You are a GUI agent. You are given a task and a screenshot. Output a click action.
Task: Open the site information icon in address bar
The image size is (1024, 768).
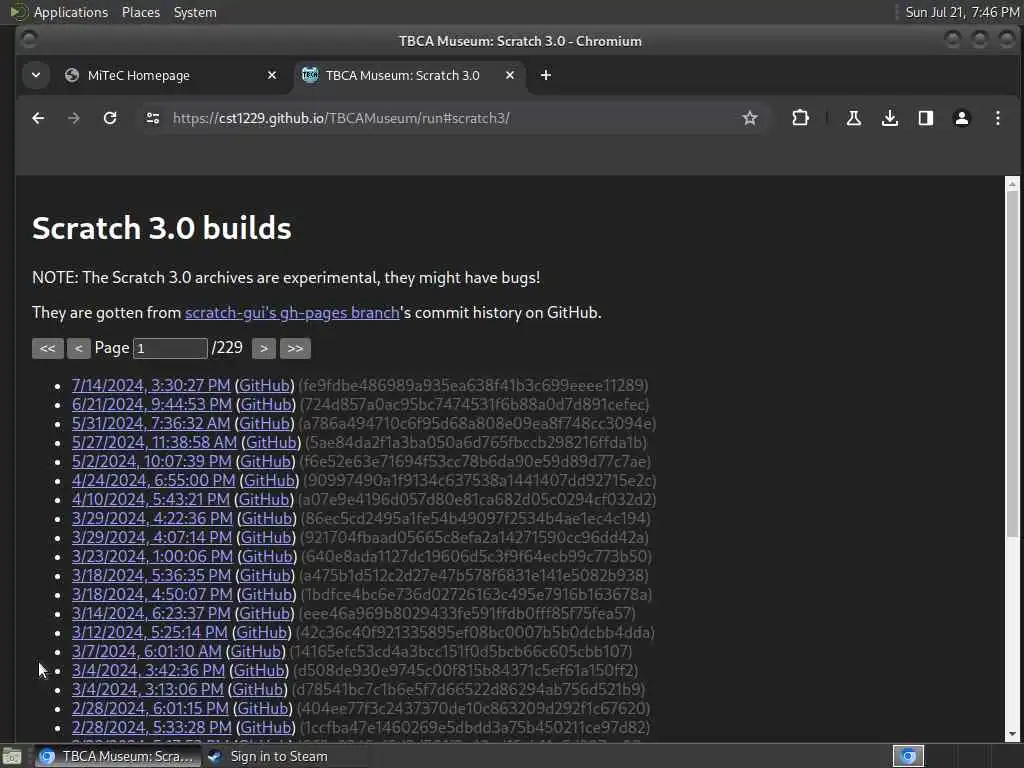153,118
